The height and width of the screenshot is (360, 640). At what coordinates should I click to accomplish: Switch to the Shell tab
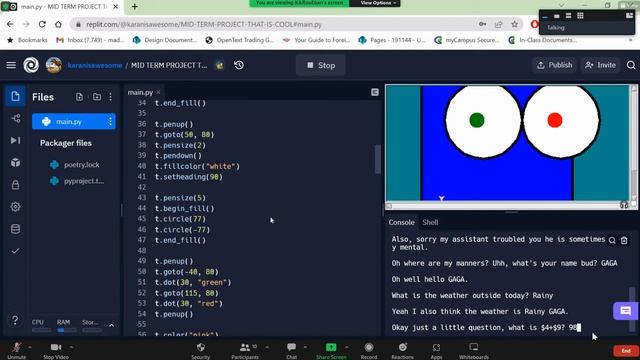click(430, 222)
